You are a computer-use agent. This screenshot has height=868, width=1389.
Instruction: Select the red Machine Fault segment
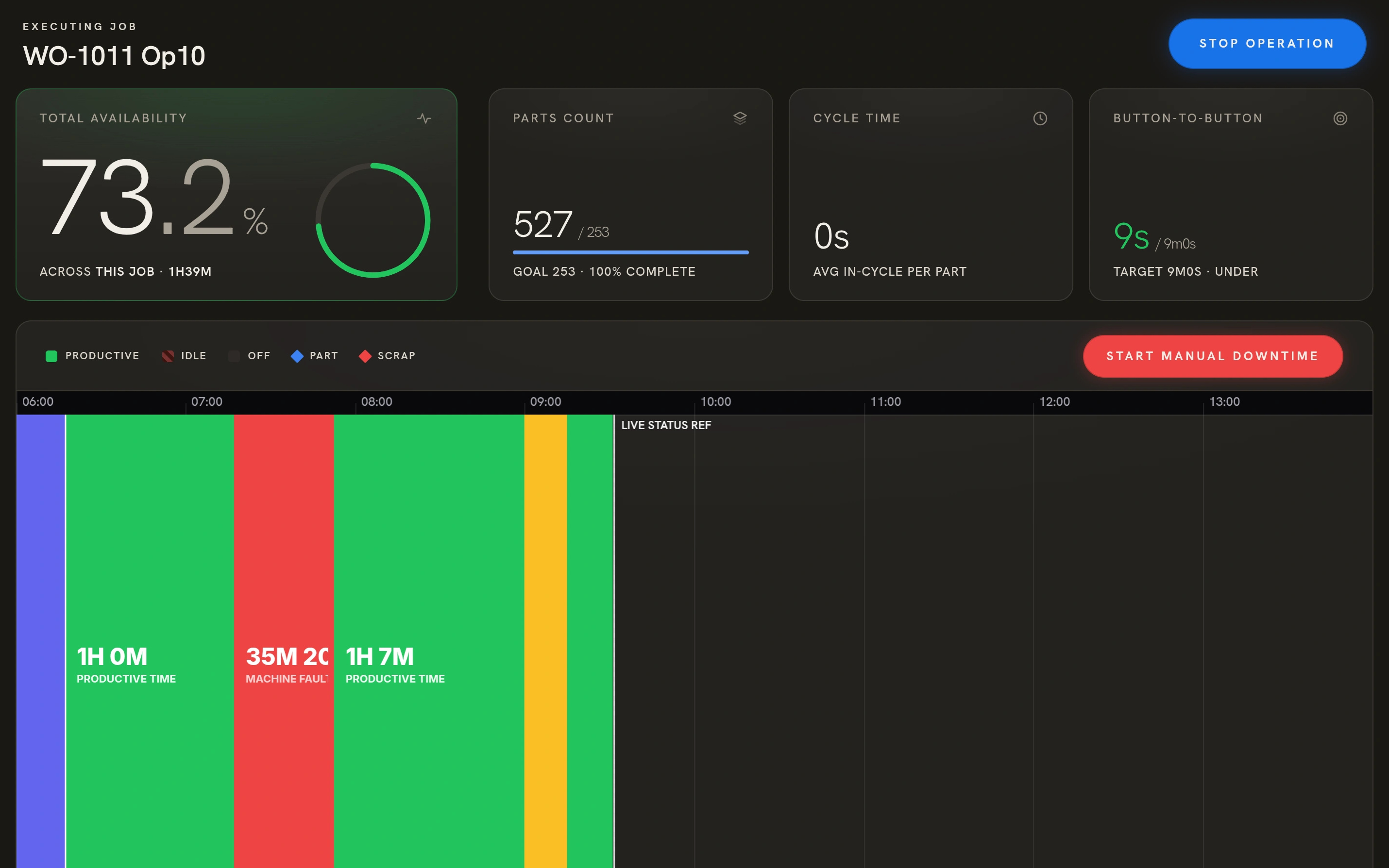point(284,641)
